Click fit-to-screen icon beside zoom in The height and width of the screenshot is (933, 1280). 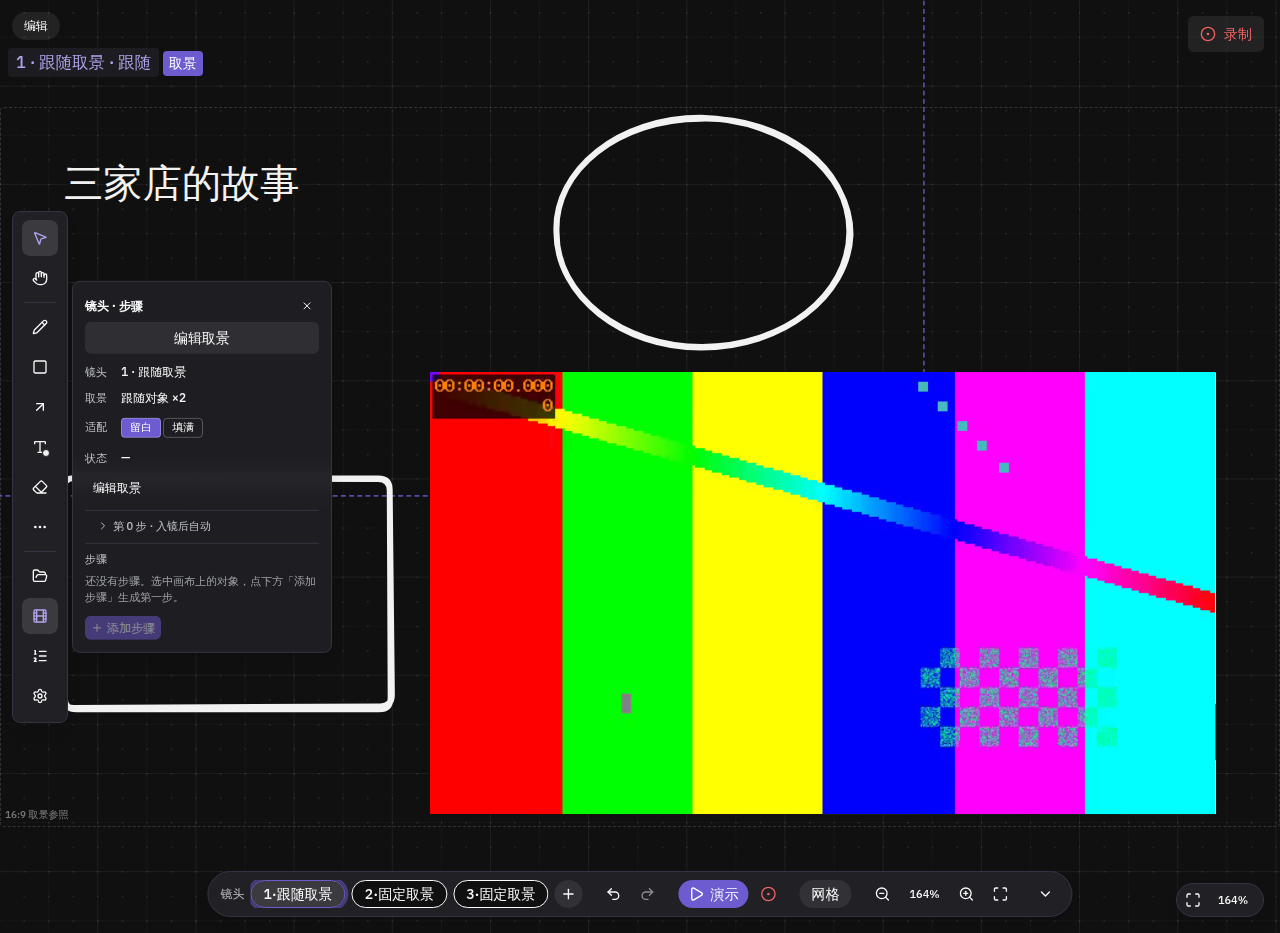click(1000, 894)
